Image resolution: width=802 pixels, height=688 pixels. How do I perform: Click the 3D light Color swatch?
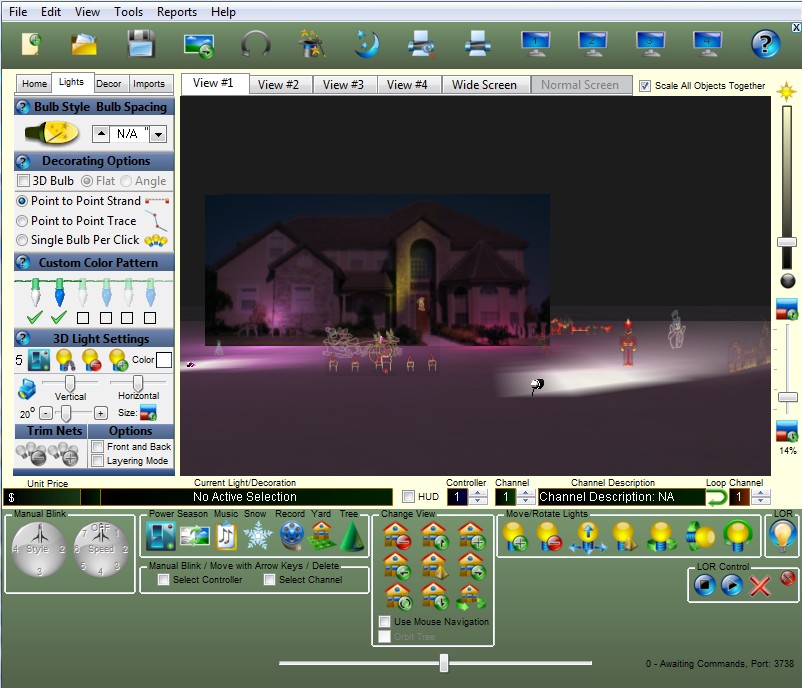click(164, 360)
